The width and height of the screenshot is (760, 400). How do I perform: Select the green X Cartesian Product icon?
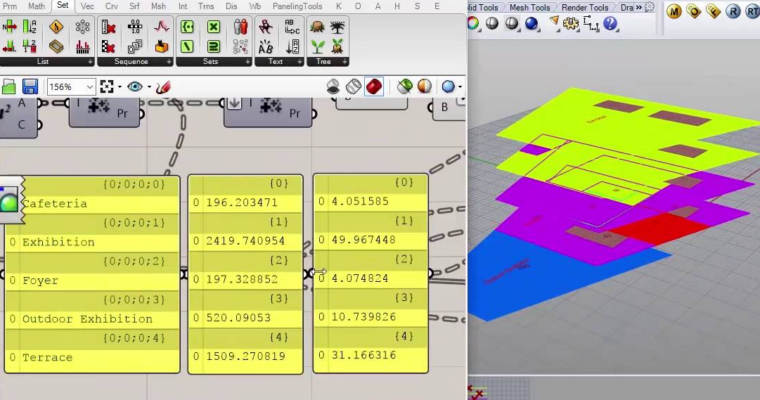(213, 27)
